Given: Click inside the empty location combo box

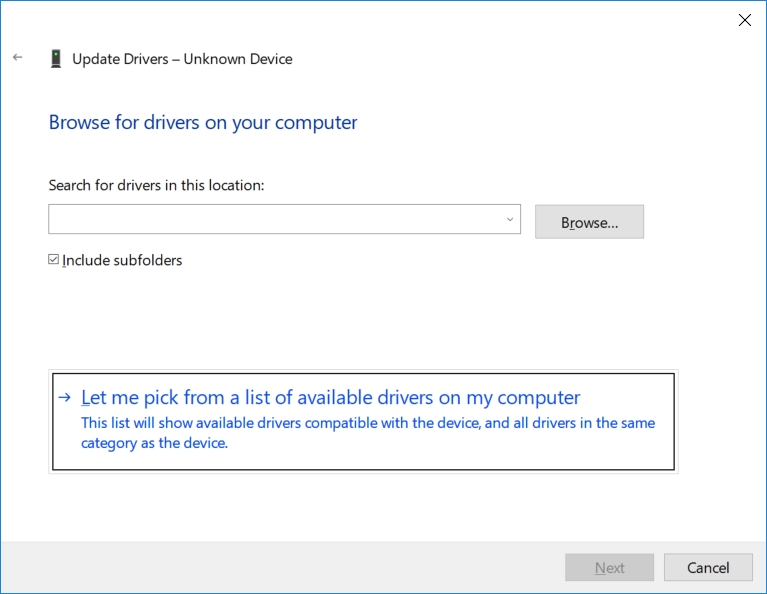Looking at the screenshot, I should point(277,219).
